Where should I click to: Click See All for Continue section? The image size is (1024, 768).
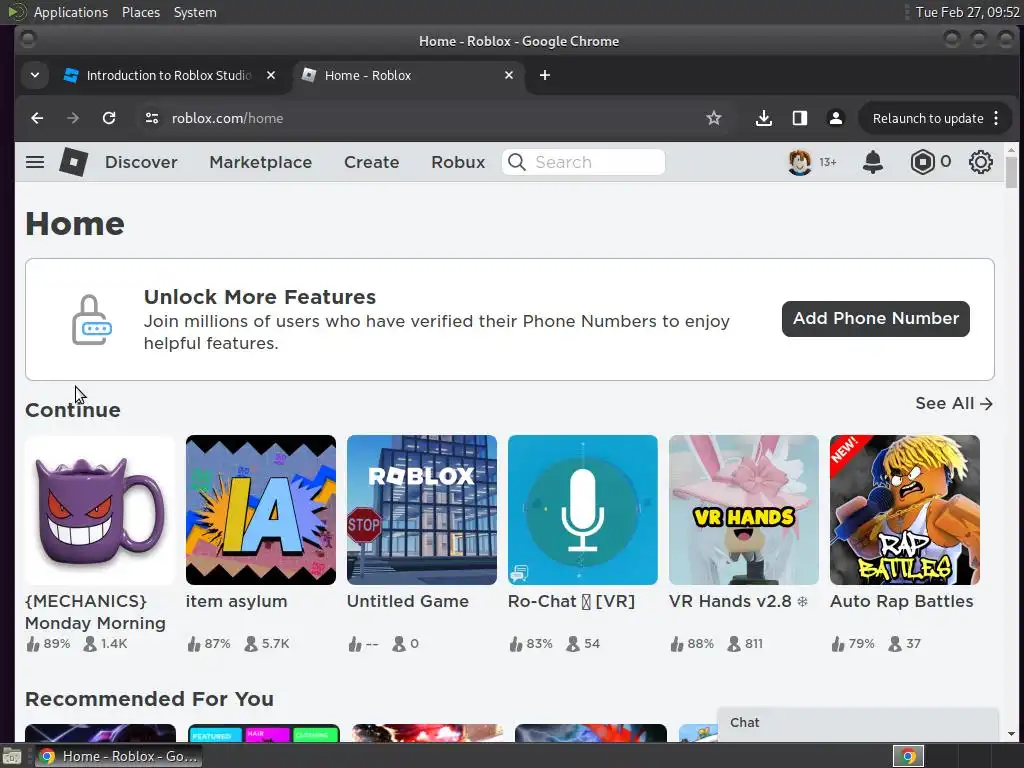tap(953, 404)
